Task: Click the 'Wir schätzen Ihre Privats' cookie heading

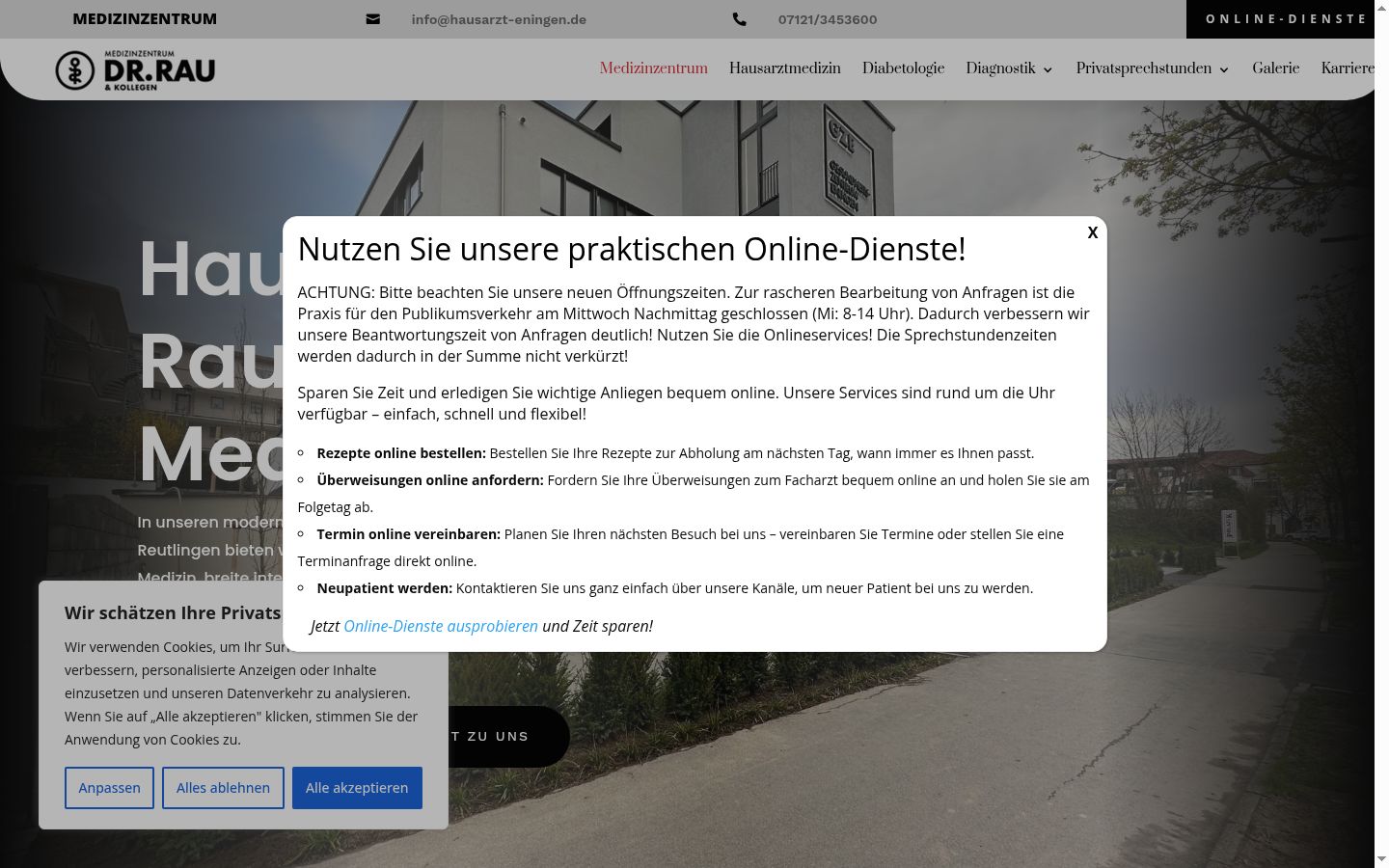Action: click(x=173, y=613)
